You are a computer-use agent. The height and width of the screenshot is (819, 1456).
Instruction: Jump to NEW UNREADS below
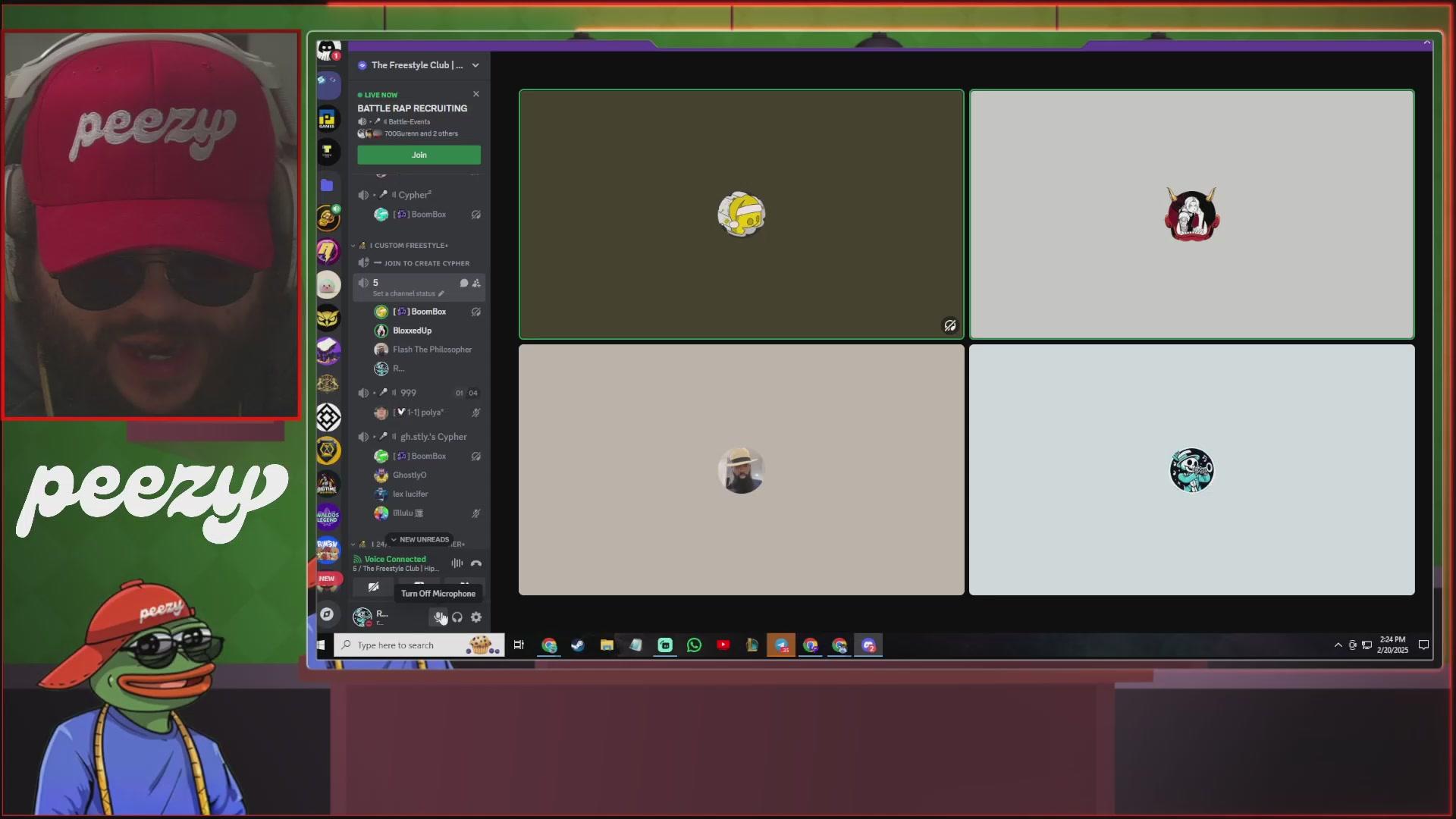click(x=419, y=540)
